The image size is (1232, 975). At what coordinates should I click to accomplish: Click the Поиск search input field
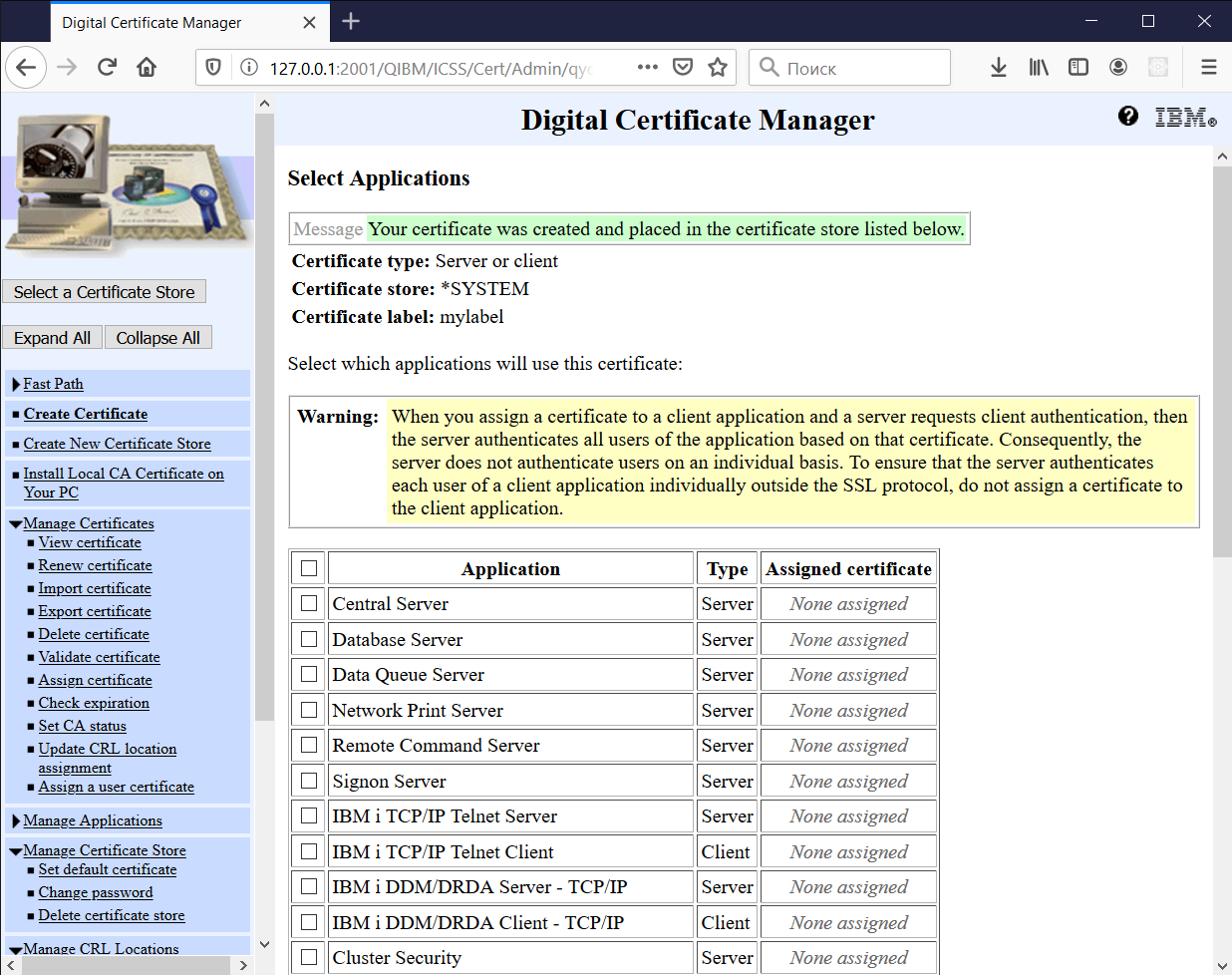(849, 68)
